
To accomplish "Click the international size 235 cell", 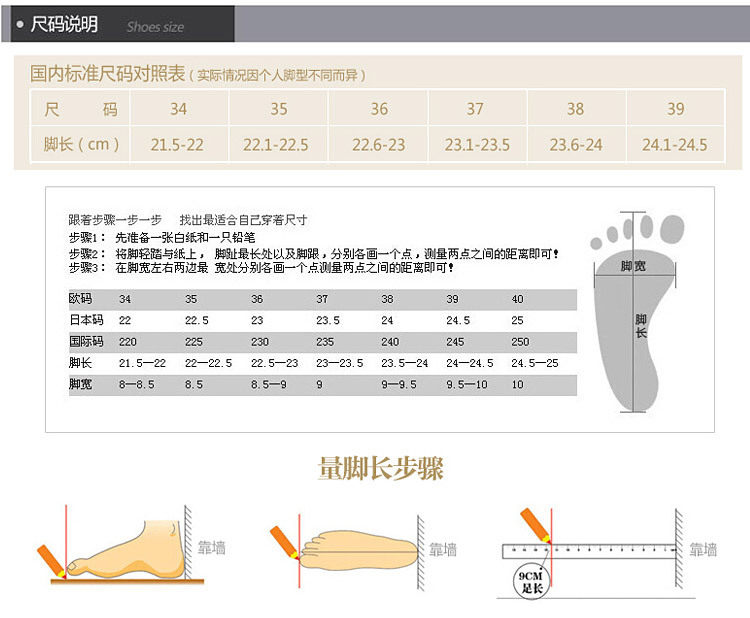I will coord(325,342).
